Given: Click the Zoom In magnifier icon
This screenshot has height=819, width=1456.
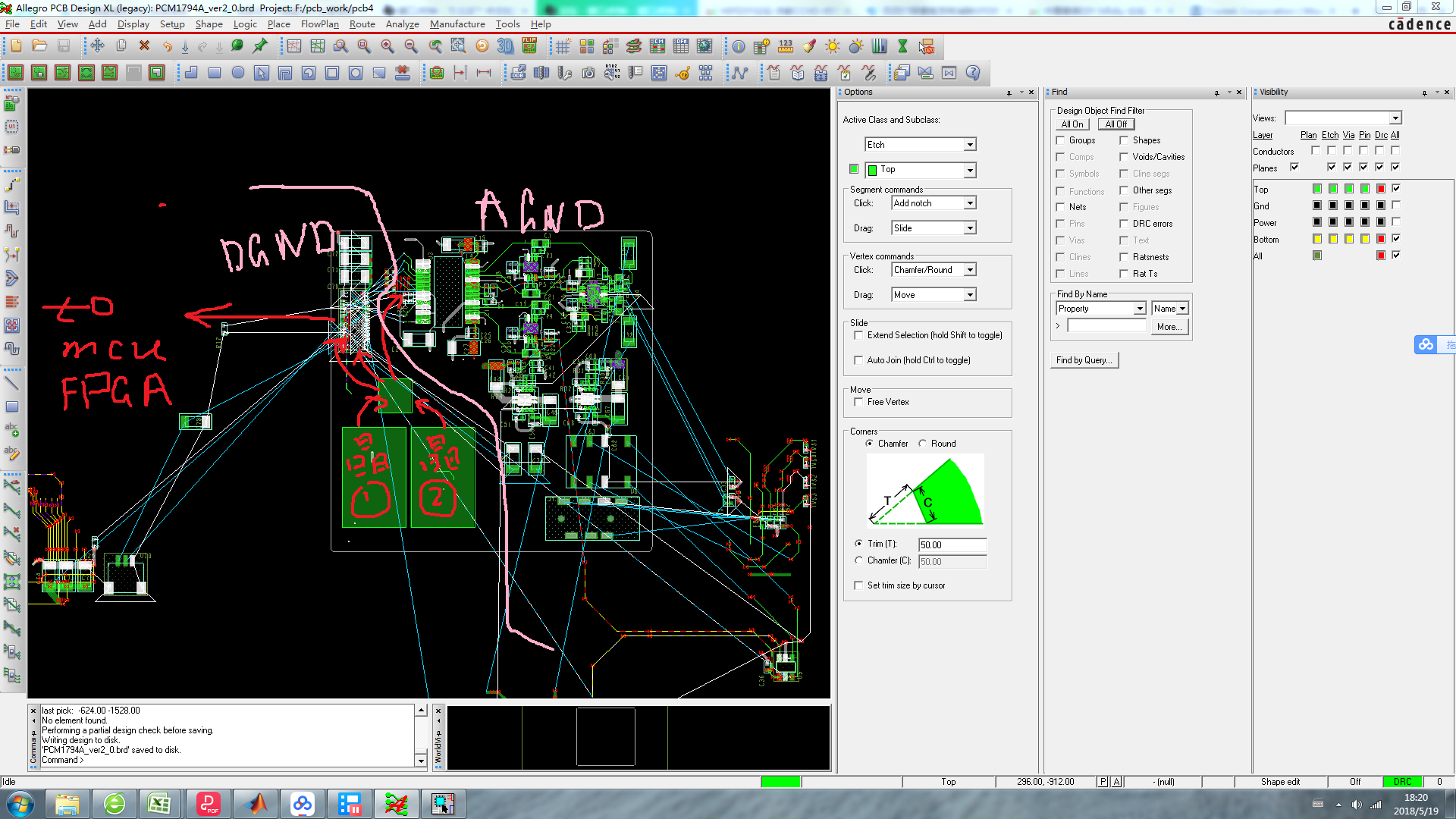Looking at the screenshot, I should coord(388,46).
